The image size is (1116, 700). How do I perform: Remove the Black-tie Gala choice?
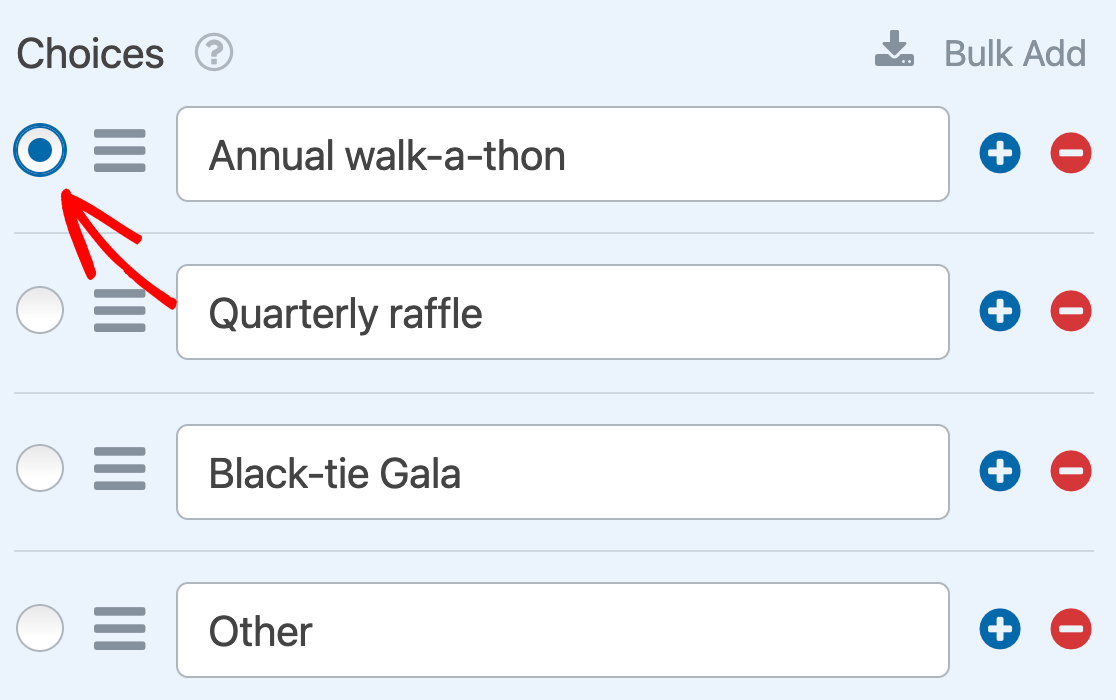[x=1071, y=471]
